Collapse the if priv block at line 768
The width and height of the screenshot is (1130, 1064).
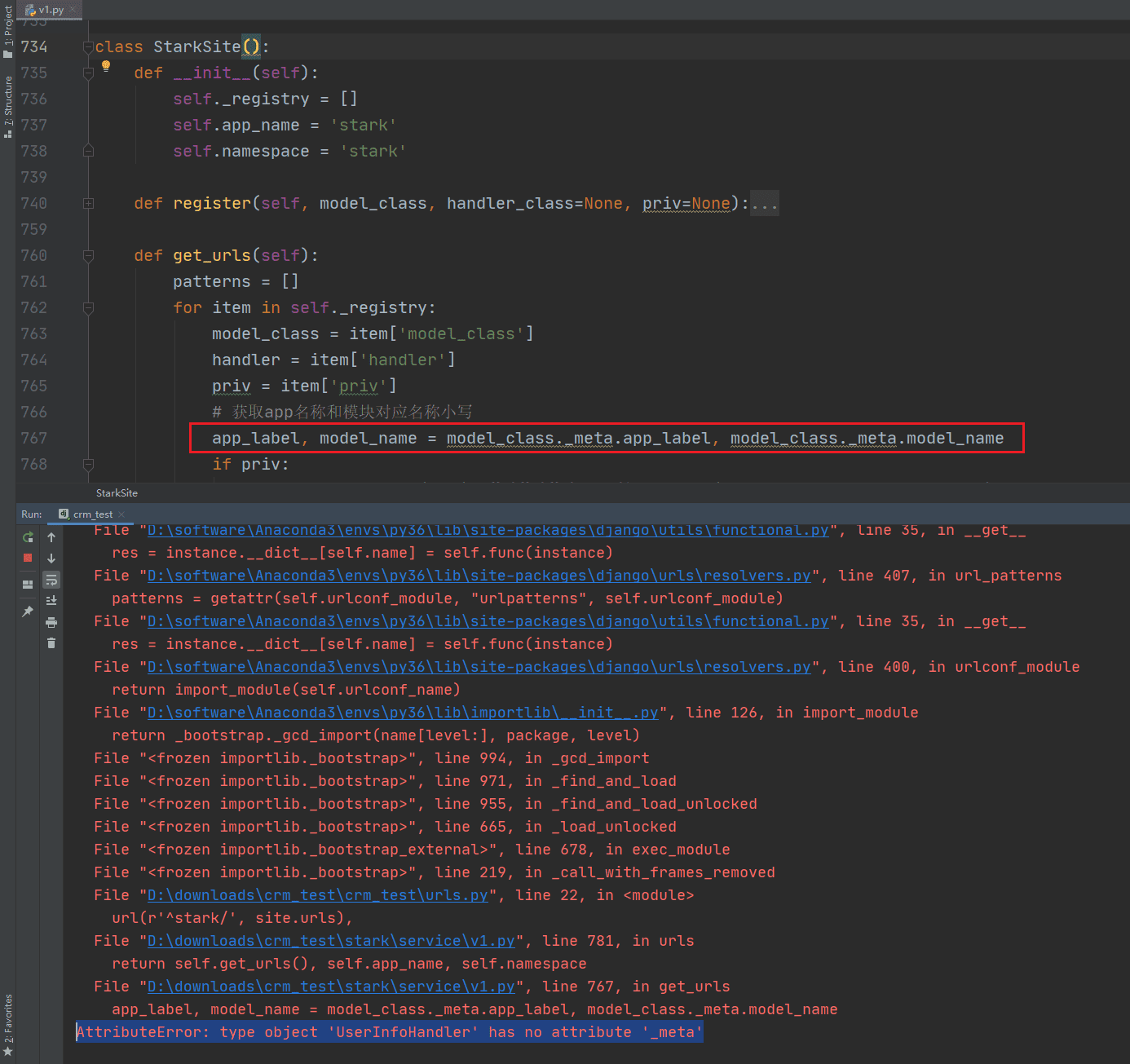coord(88,465)
